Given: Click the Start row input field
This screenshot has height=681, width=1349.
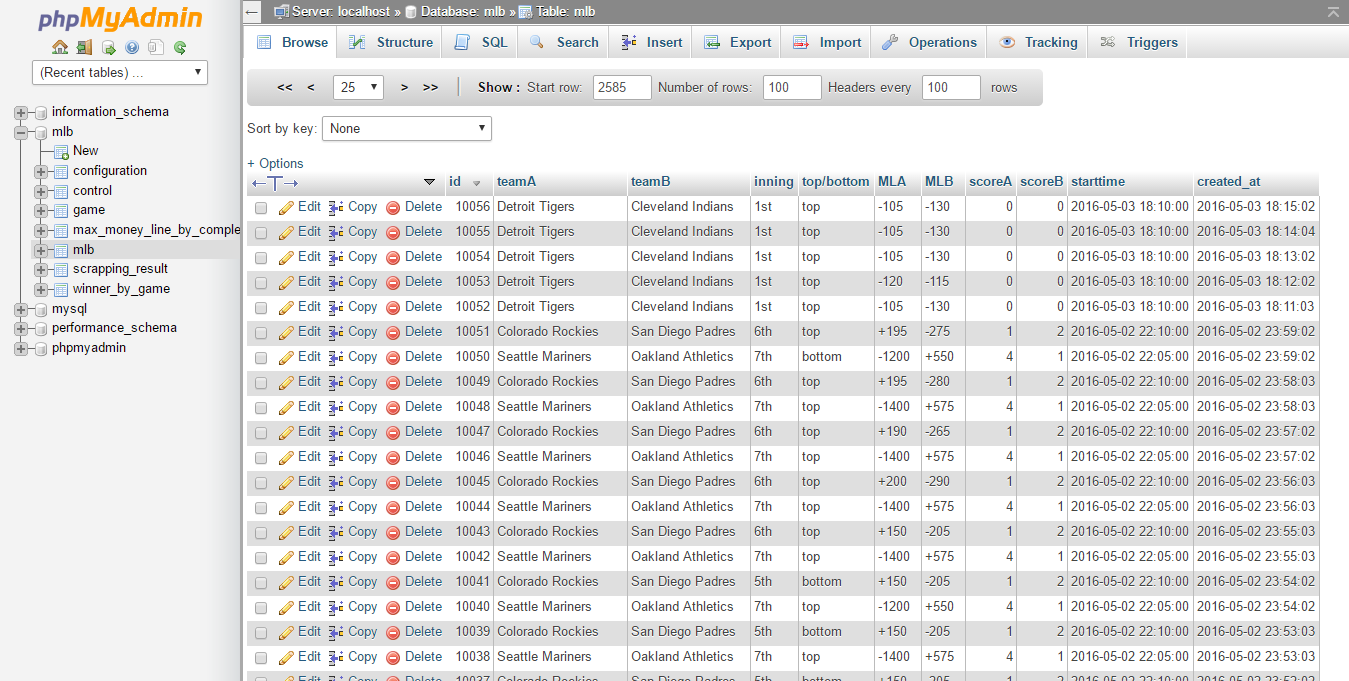Looking at the screenshot, I should [621, 87].
